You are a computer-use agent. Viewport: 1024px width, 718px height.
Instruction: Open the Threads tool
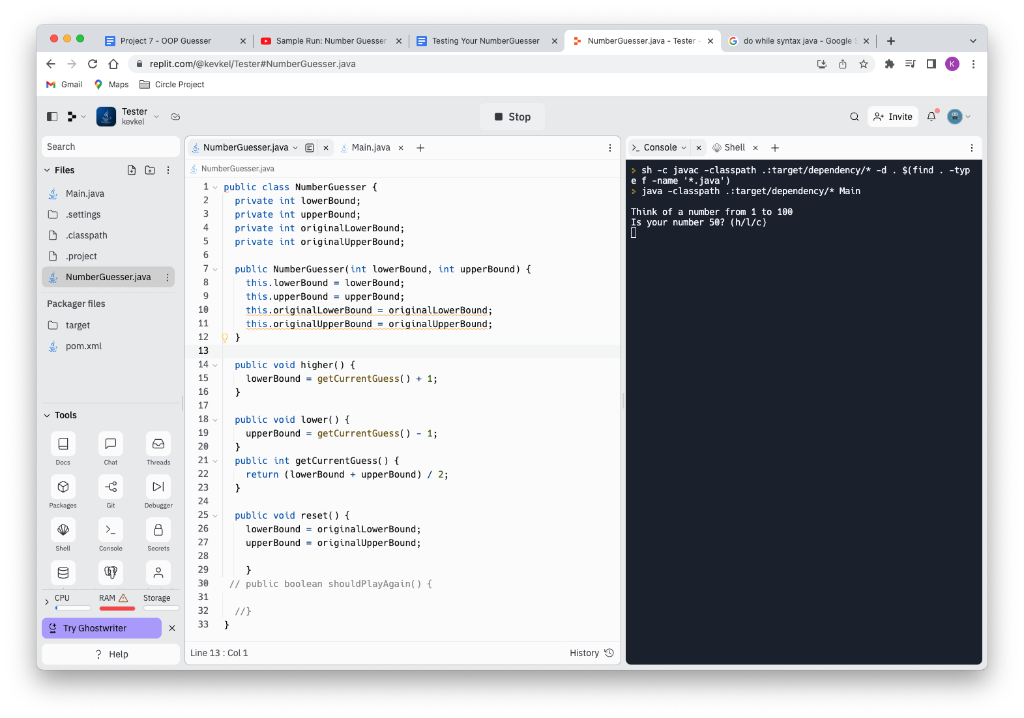[x=158, y=444]
